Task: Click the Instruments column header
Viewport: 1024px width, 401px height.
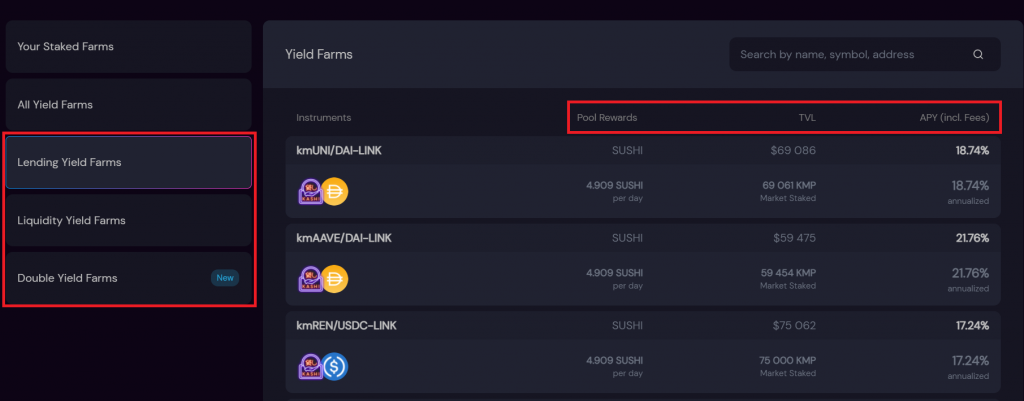Action: click(323, 118)
